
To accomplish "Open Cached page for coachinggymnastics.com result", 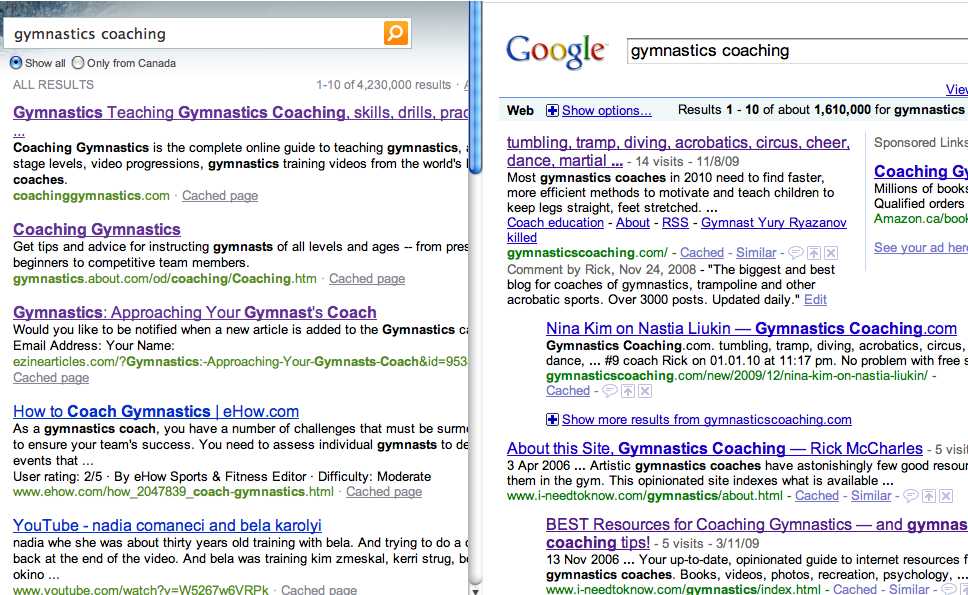I will [220, 196].
